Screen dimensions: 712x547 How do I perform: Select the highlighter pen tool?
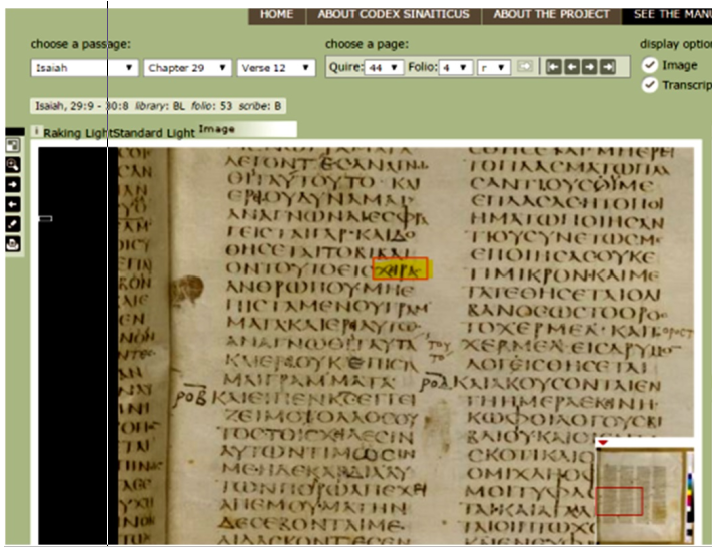(x=13, y=224)
